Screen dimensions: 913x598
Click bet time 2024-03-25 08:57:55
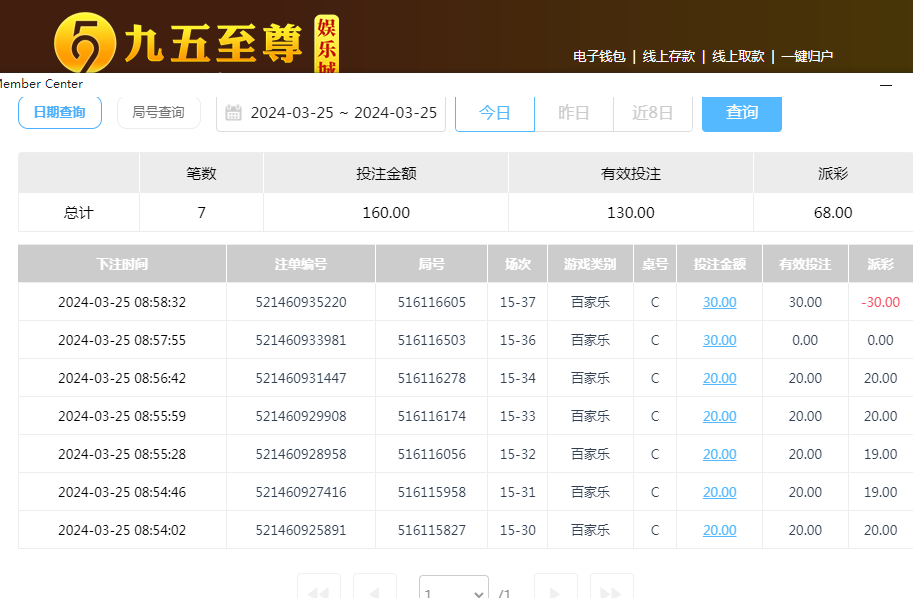(x=122, y=340)
